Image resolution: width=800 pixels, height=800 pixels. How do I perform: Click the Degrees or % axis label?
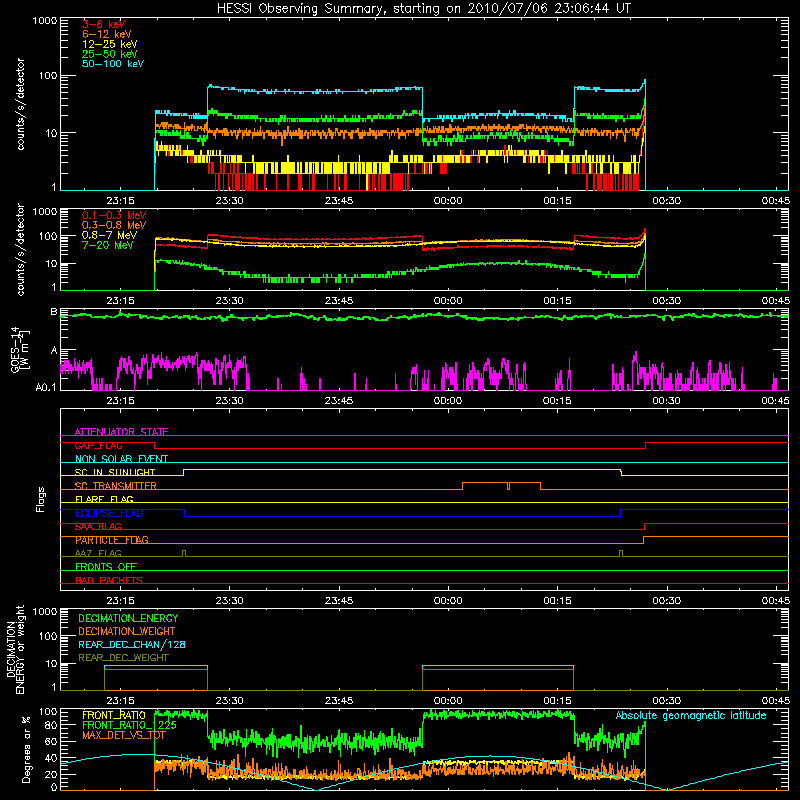click(27, 749)
